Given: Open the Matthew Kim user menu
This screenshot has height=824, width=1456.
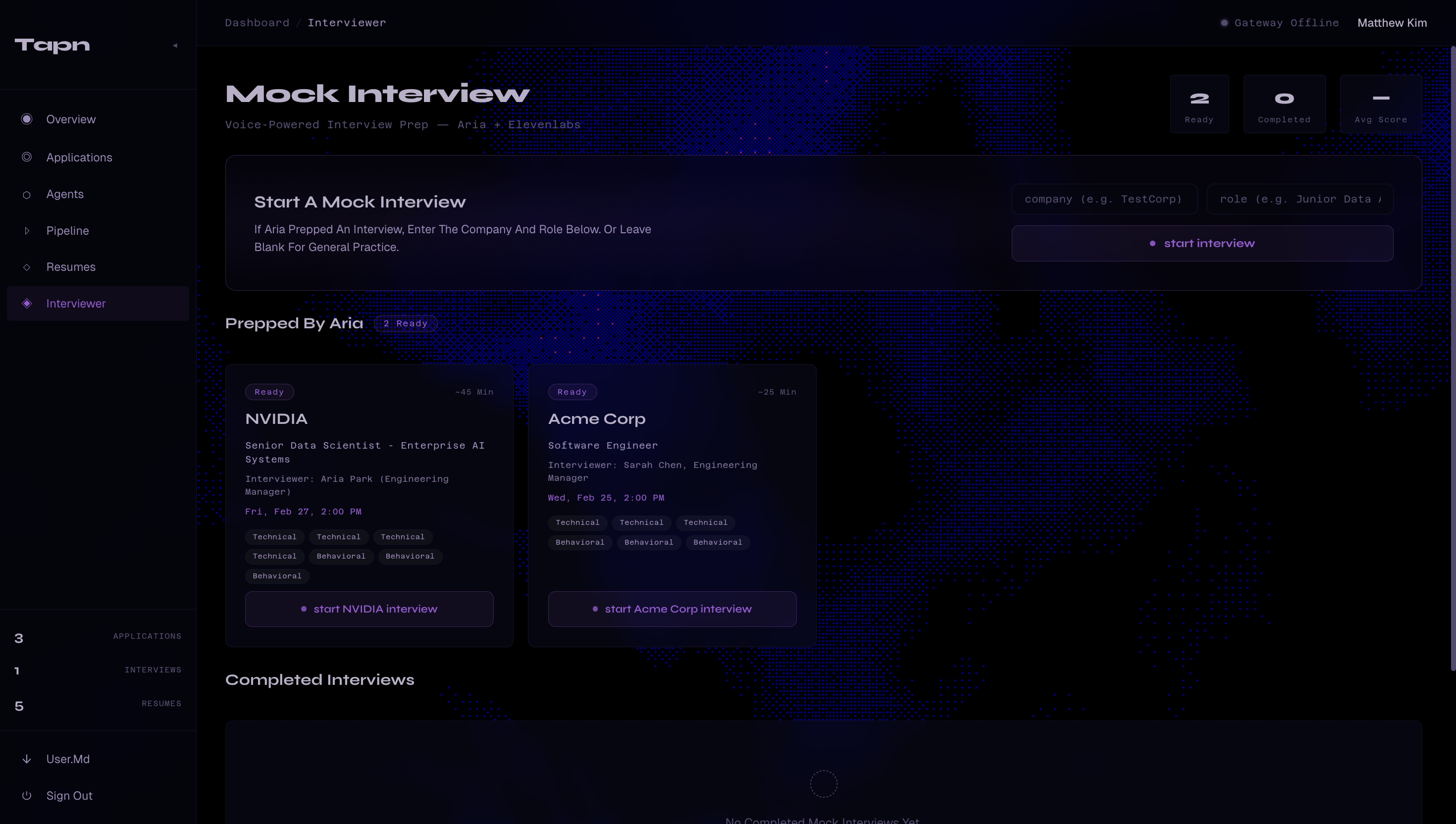Looking at the screenshot, I should pos(1392,23).
